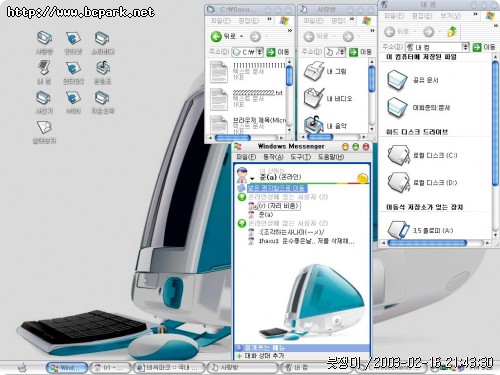Open address combo box in 사랑방 window
Viewport: 500px width, 375px height.
click(335, 52)
